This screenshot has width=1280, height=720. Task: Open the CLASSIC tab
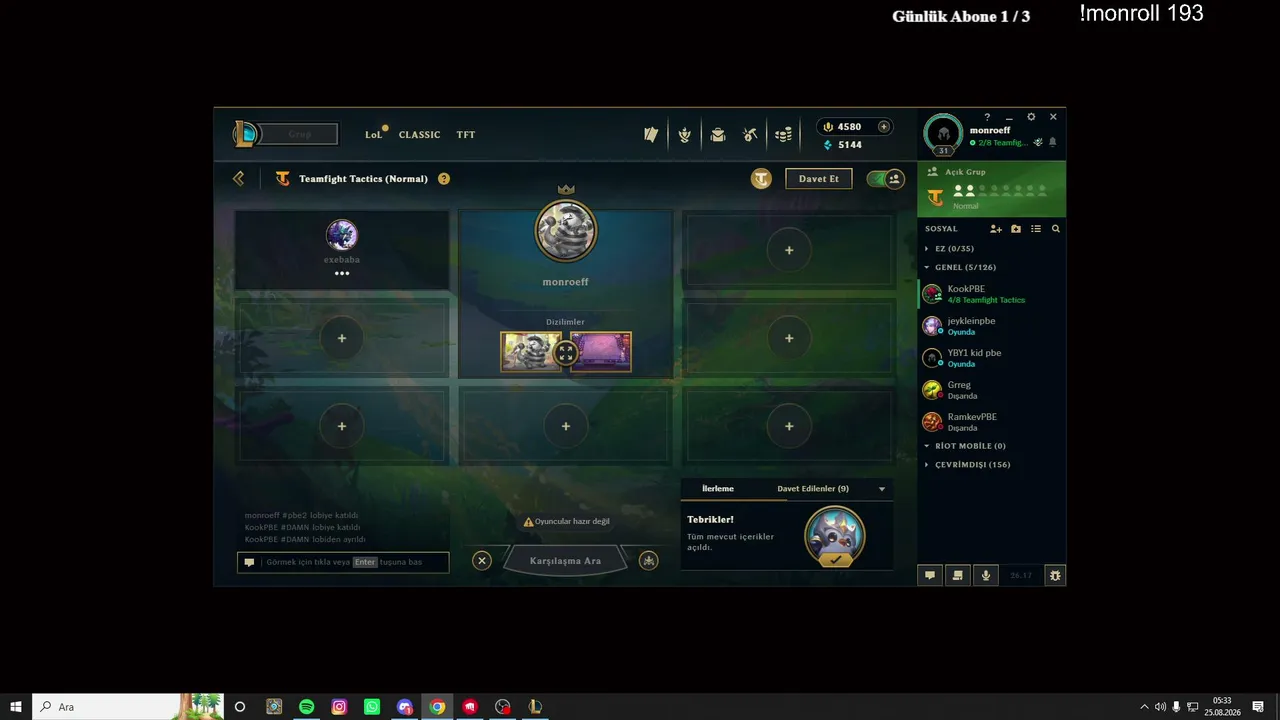[x=419, y=135]
